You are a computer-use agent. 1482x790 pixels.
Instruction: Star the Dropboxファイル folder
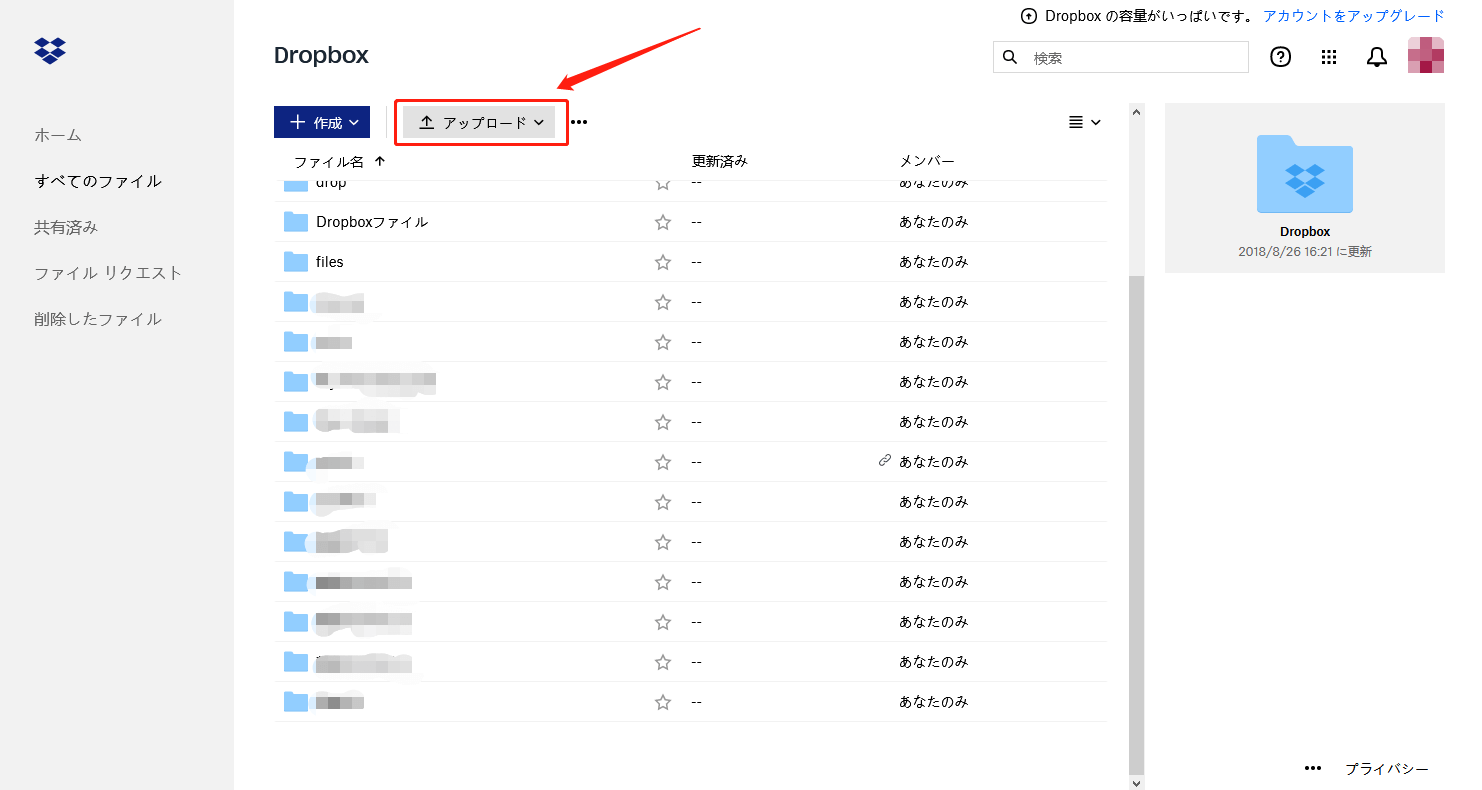coord(663,222)
